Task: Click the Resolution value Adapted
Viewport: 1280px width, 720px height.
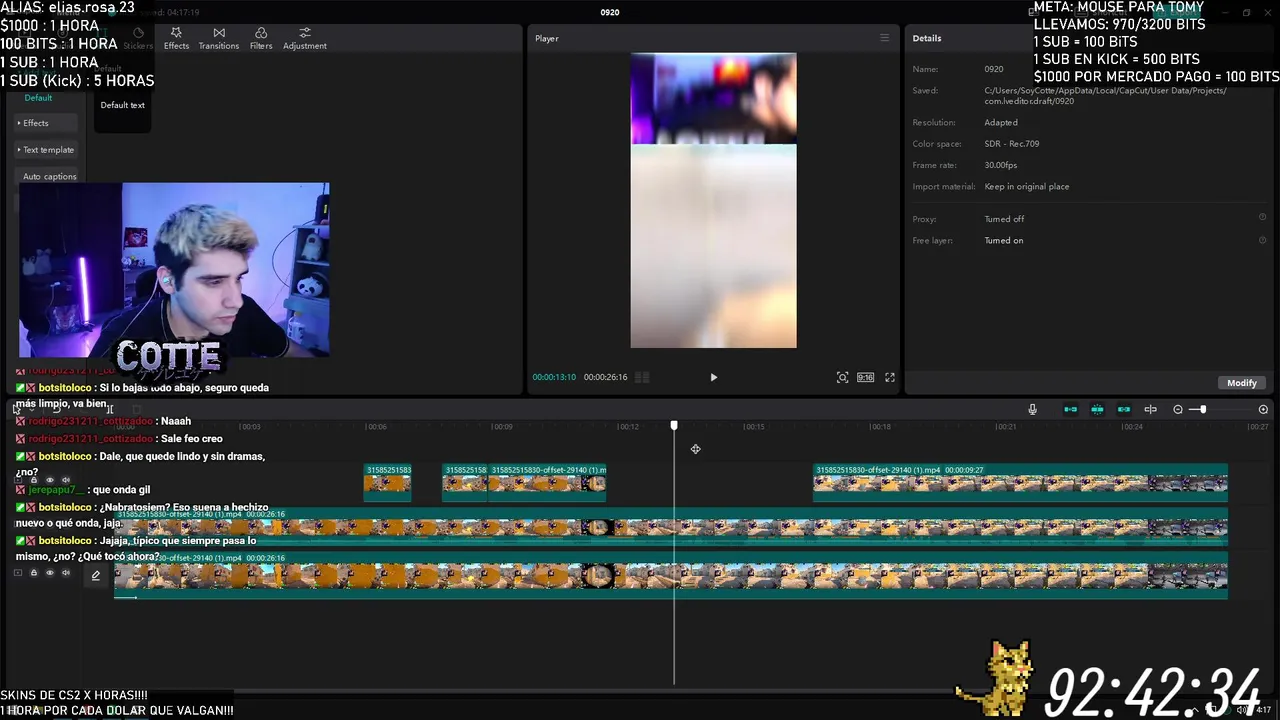Action: (1001, 122)
